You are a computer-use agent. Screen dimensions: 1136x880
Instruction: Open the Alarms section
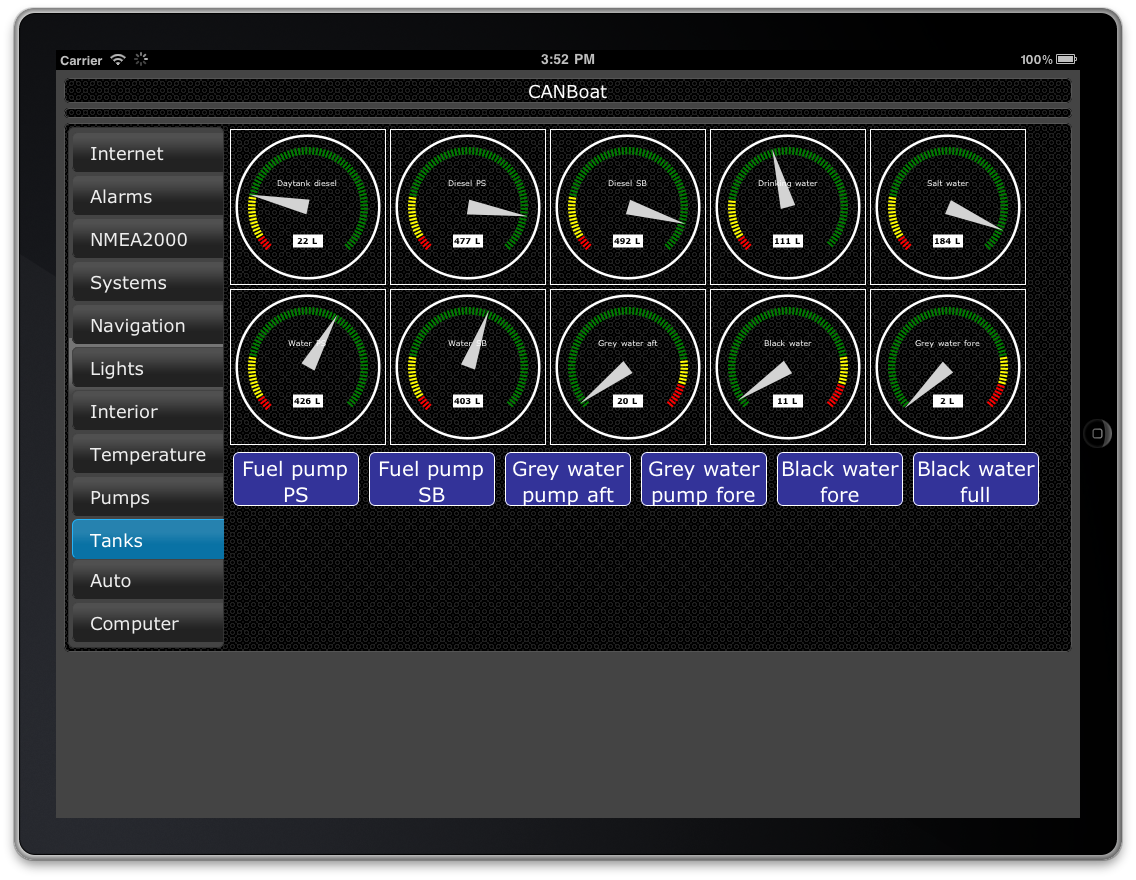(148, 196)
